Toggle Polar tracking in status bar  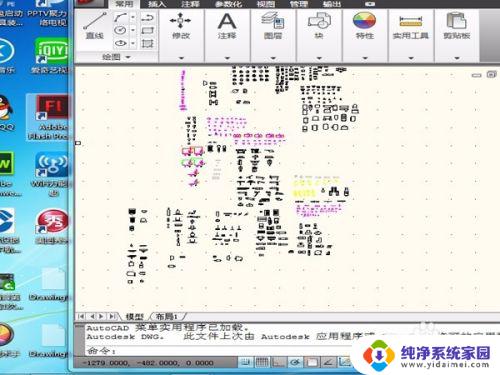point(295,362)
